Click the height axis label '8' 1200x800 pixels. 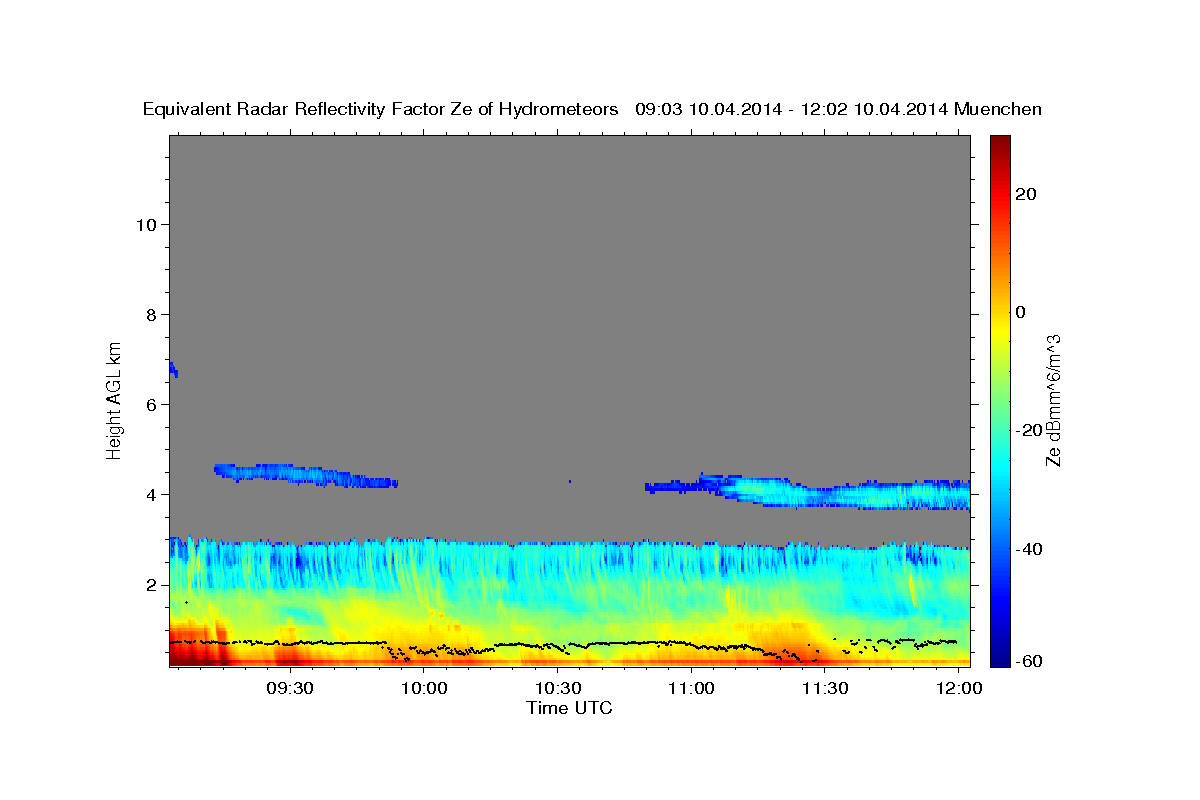click(150, 314)
